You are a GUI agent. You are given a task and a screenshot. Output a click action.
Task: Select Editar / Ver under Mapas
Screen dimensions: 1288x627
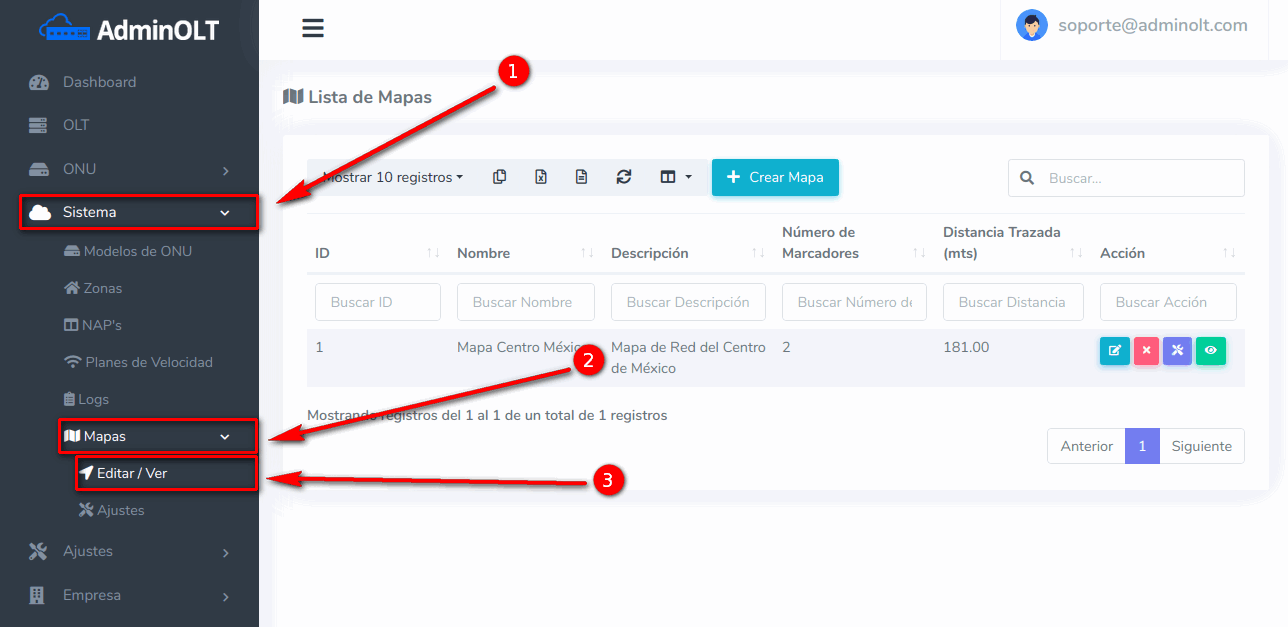tap(132, 473)
